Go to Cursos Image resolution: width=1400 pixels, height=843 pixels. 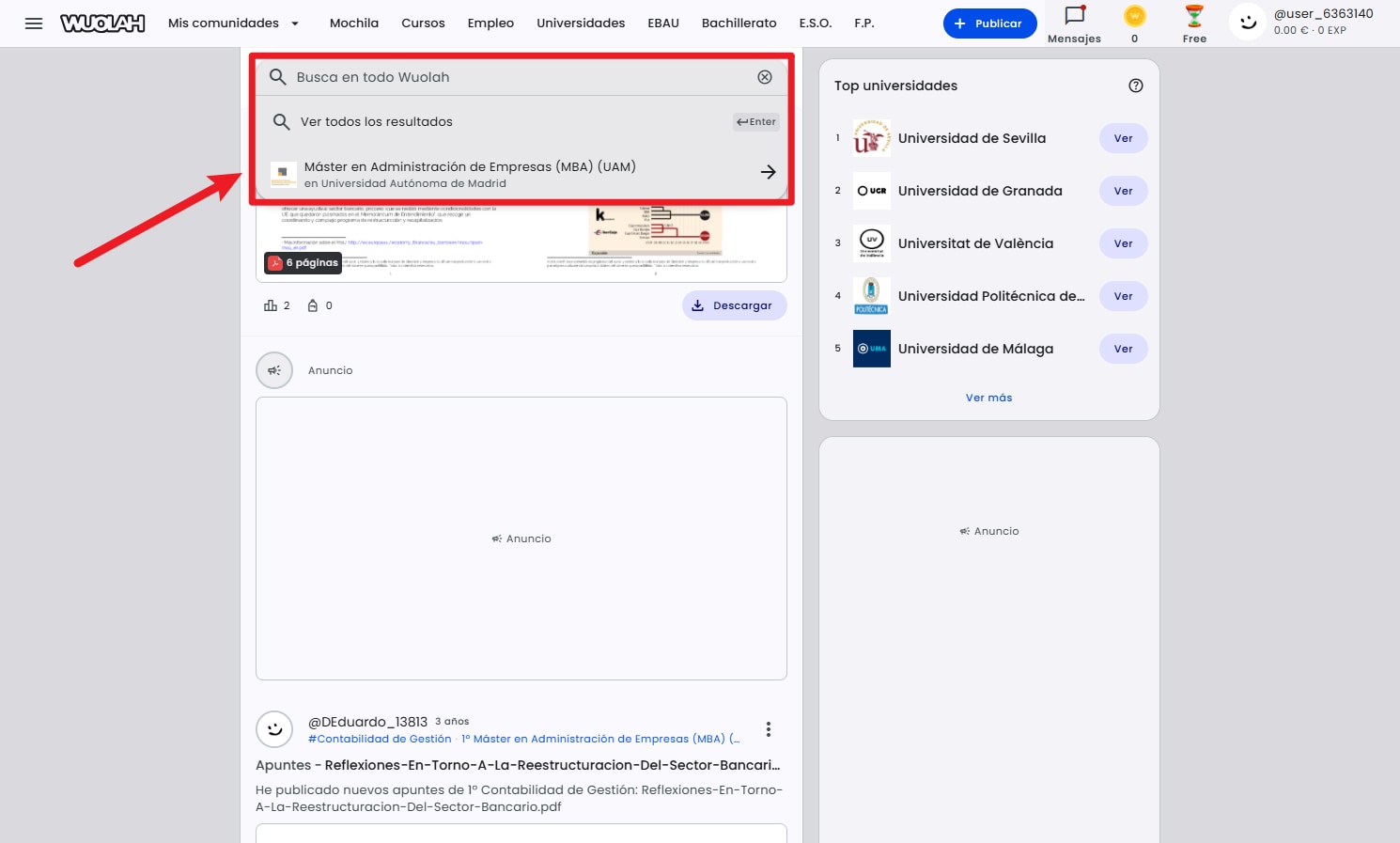point(423,23)
